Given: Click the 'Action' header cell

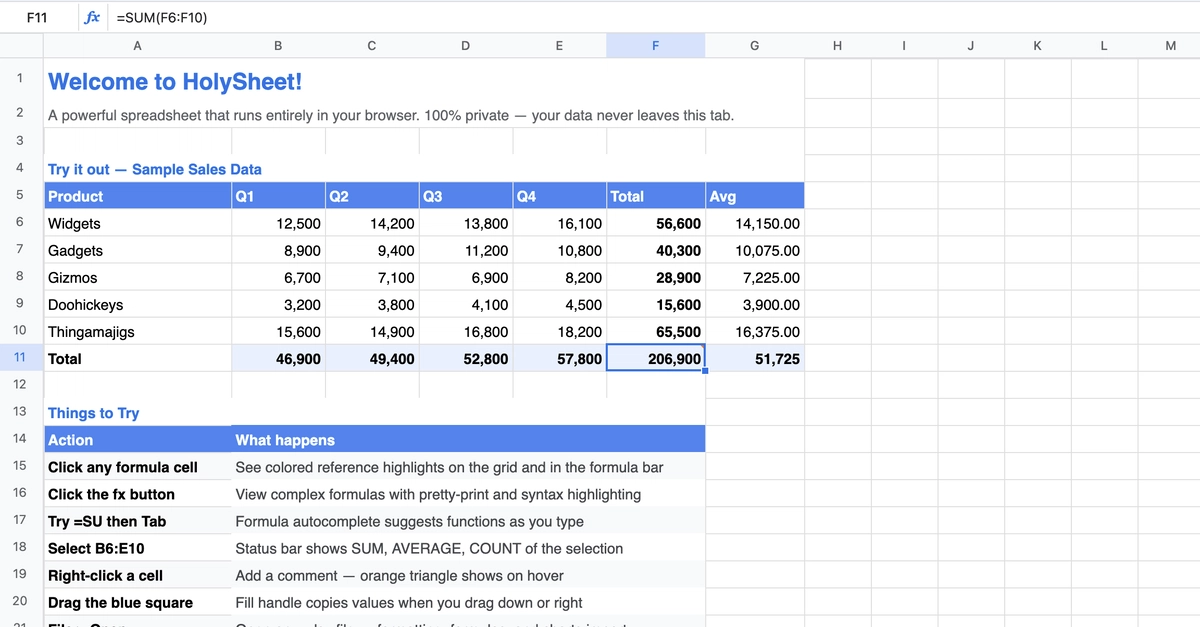Looking at the screenshot, I should point(138,439).
